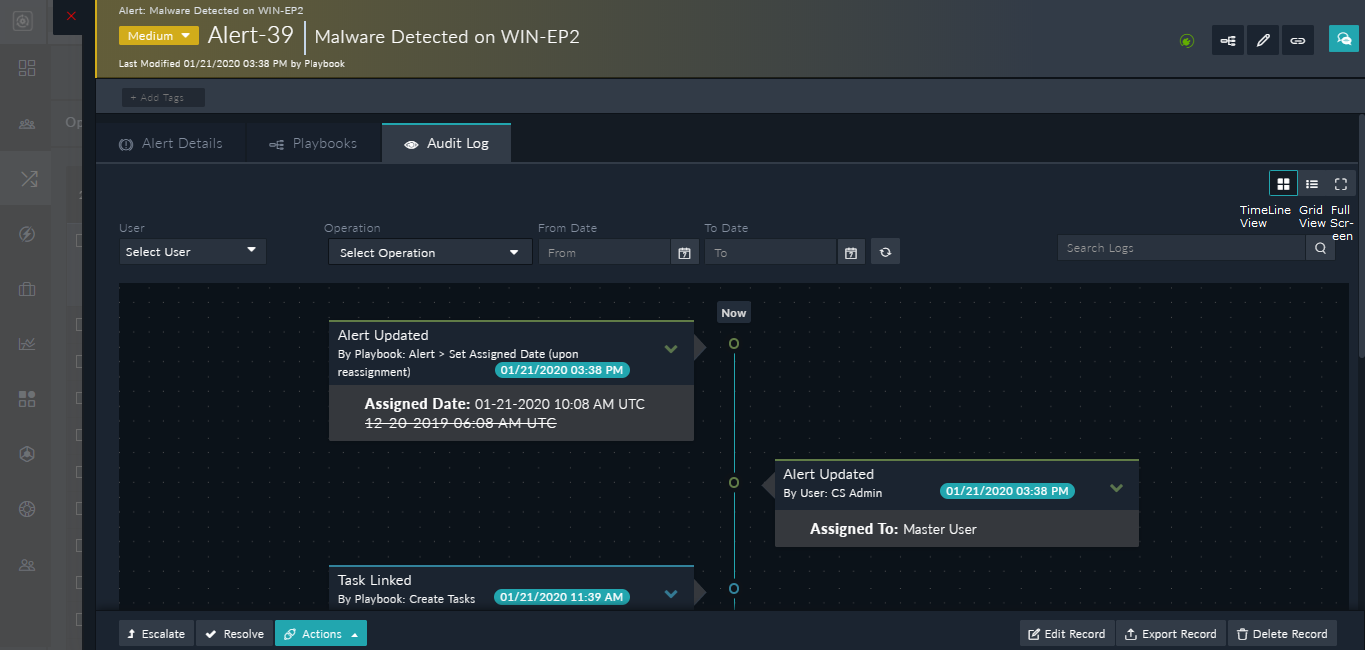
Task: Open the Select User dropdown
Action: click(192, 251)
